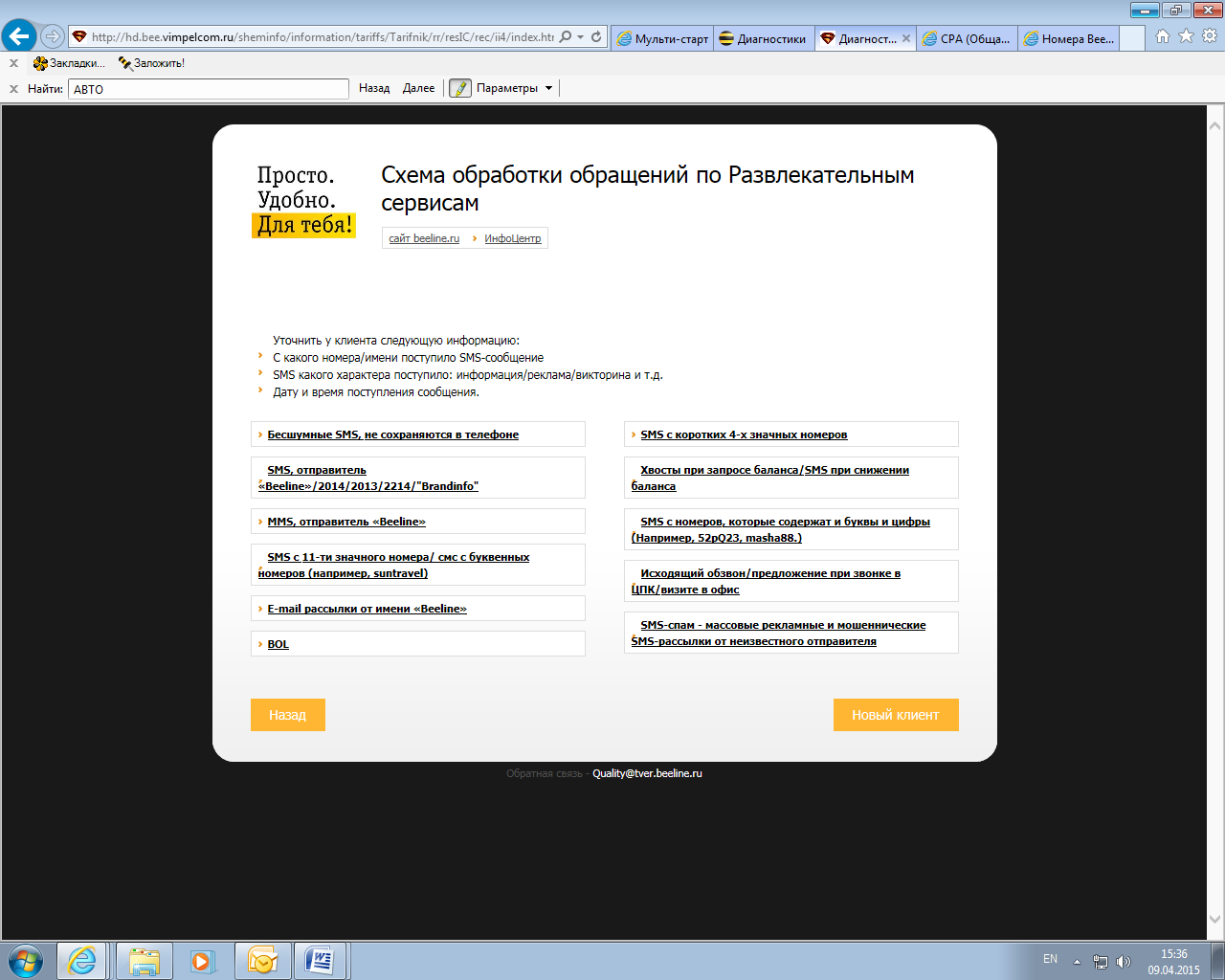Image resolution: width=1225 pixels, height=980 pixels.
Task: Click the page scrollbar down arrow
Action: click(1214, 920)
